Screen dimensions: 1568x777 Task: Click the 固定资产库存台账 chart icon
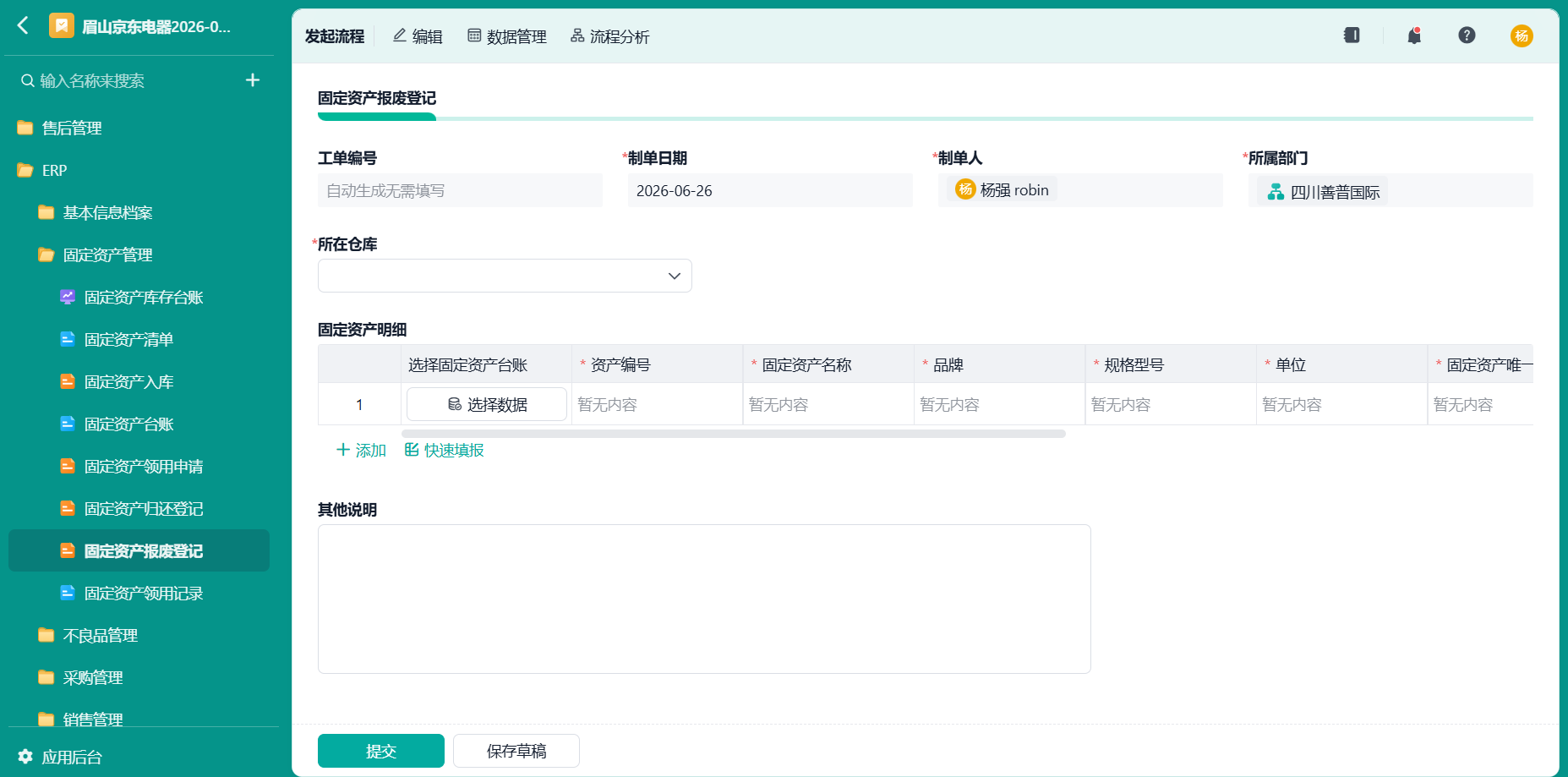pyautogui.click(x=68, y=297)
